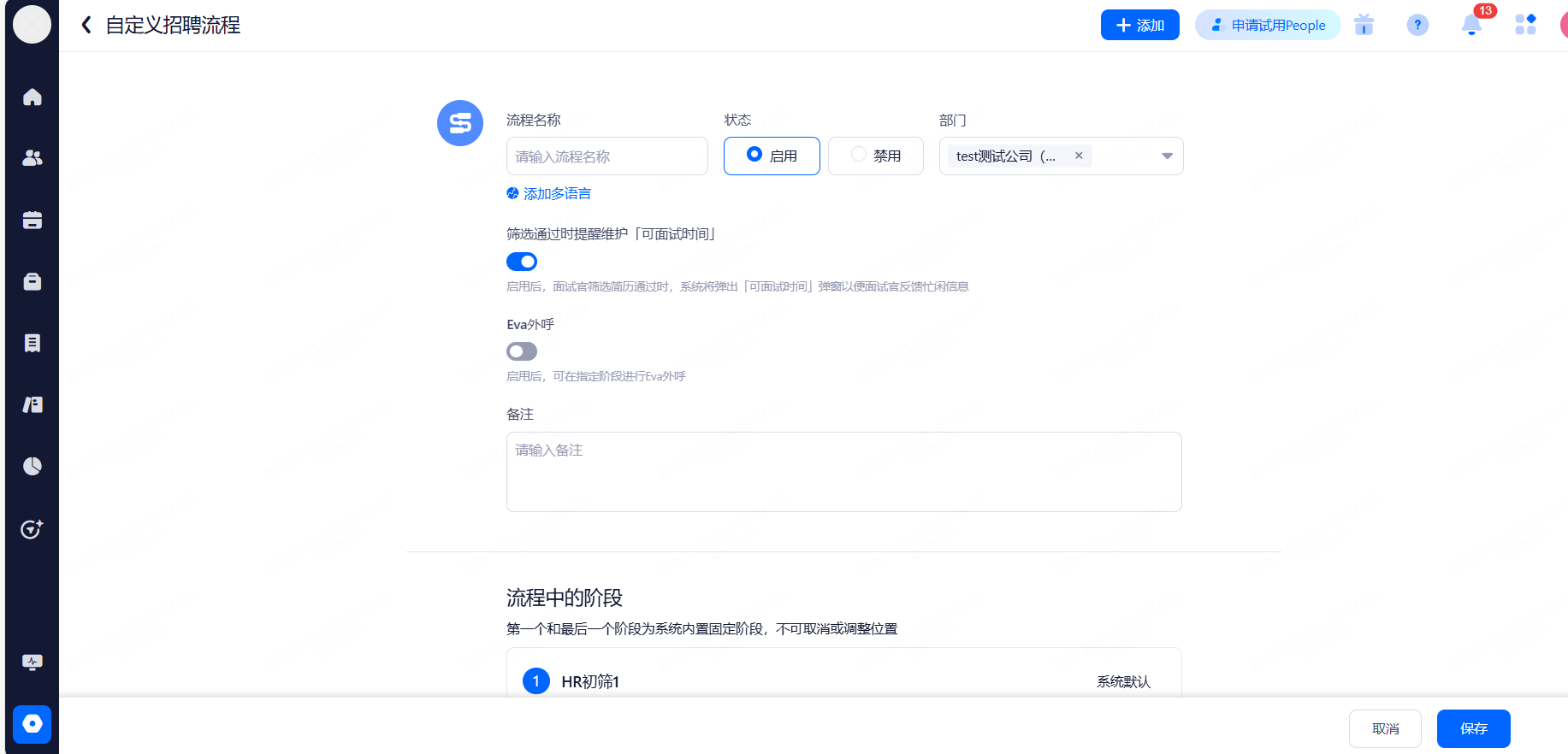Viewport: 1568px width, 754px height.
Task: Open the apps grid icon
Action: pyautogui.click(x=1525, y=26)
